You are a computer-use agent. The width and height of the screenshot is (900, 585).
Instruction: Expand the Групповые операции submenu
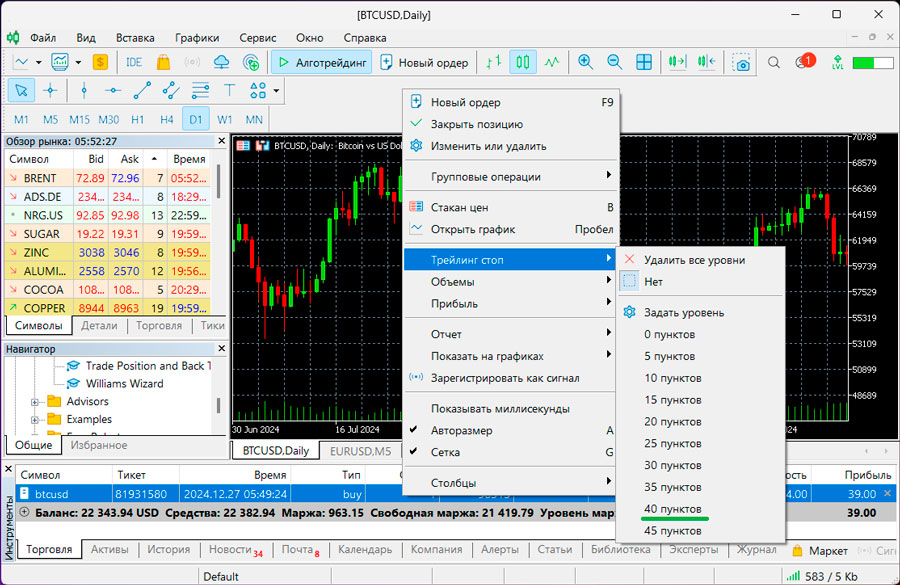[x=510, y=176]
